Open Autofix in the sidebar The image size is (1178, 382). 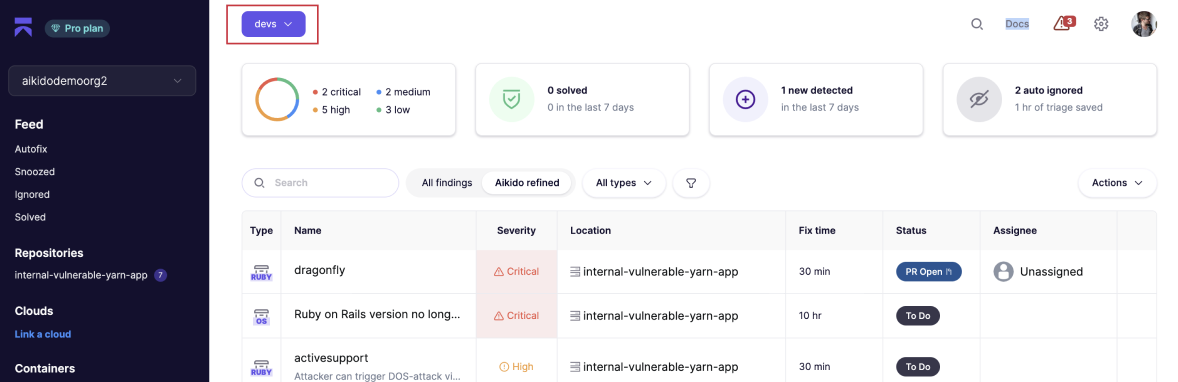coord(31,150)
